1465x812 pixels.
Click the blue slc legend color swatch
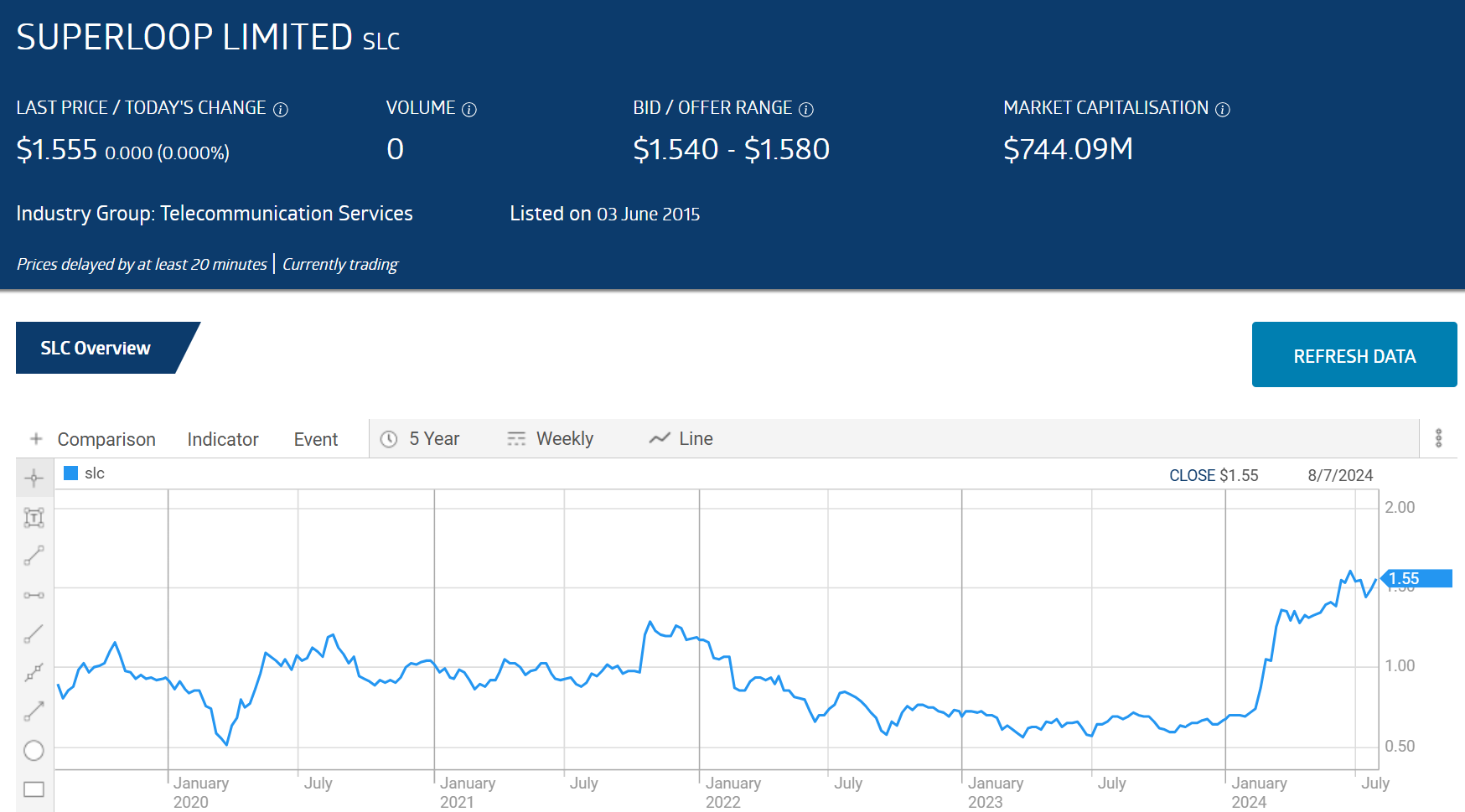71,473
